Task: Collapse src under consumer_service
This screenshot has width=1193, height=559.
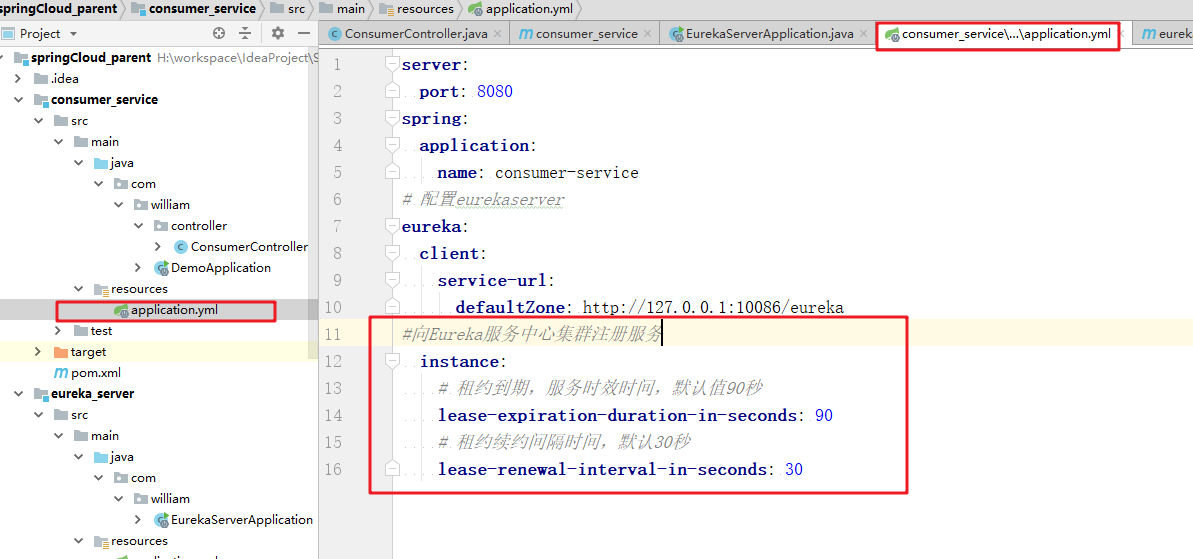Action: click(x=39, y=121)
